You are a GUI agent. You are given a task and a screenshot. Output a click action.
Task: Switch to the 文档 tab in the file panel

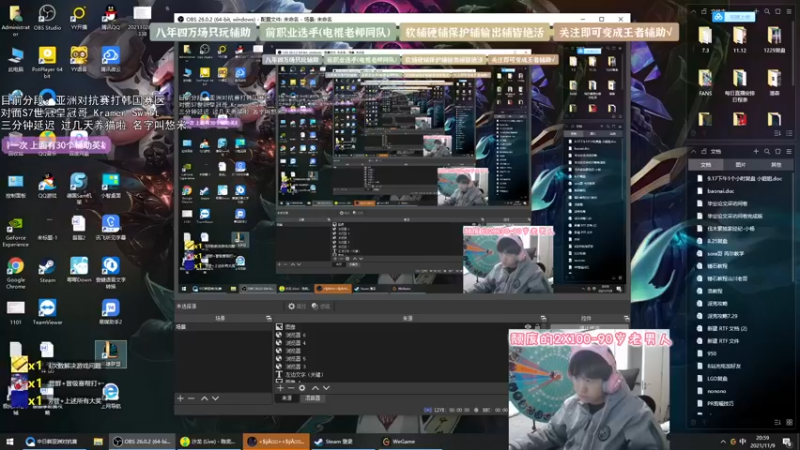[x=706, y=165]
